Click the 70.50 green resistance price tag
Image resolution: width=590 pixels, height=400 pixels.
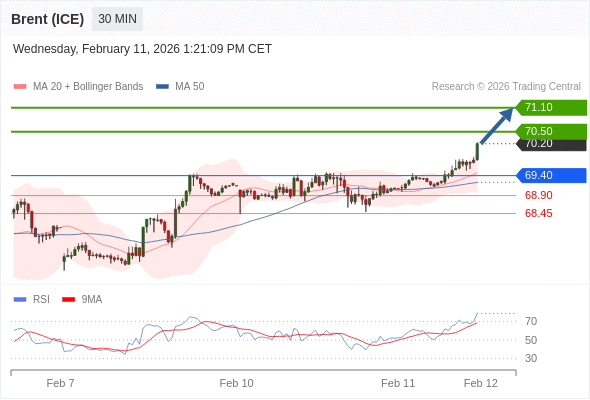click(x=550, y=131)
